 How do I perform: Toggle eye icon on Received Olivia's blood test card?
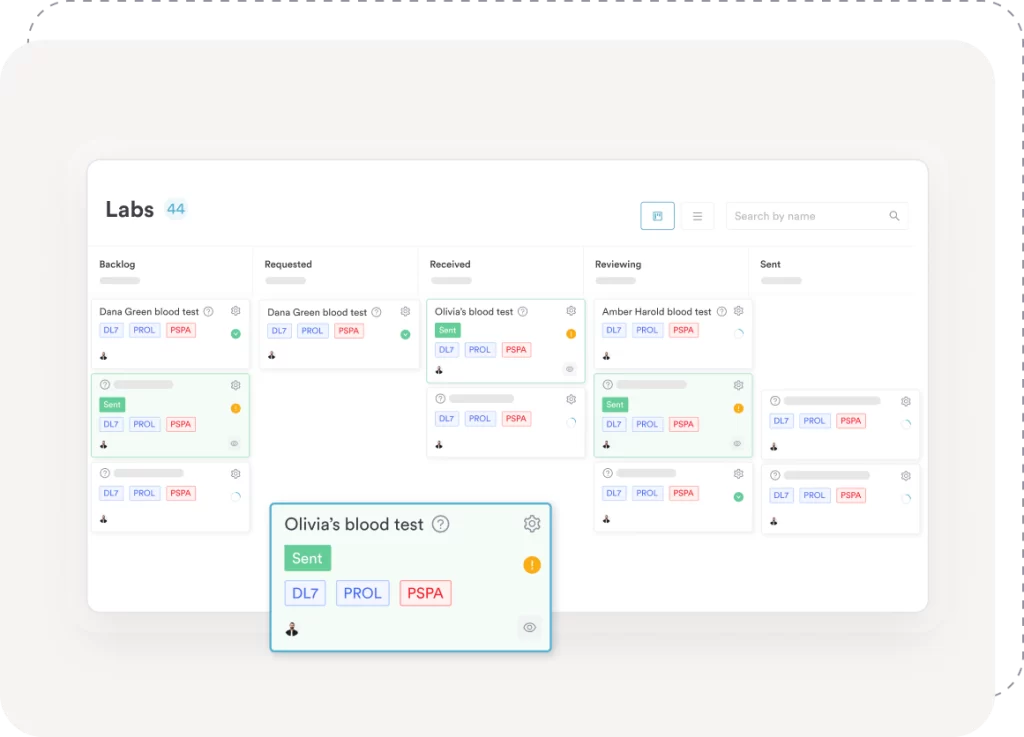click(x=570, y=369)
